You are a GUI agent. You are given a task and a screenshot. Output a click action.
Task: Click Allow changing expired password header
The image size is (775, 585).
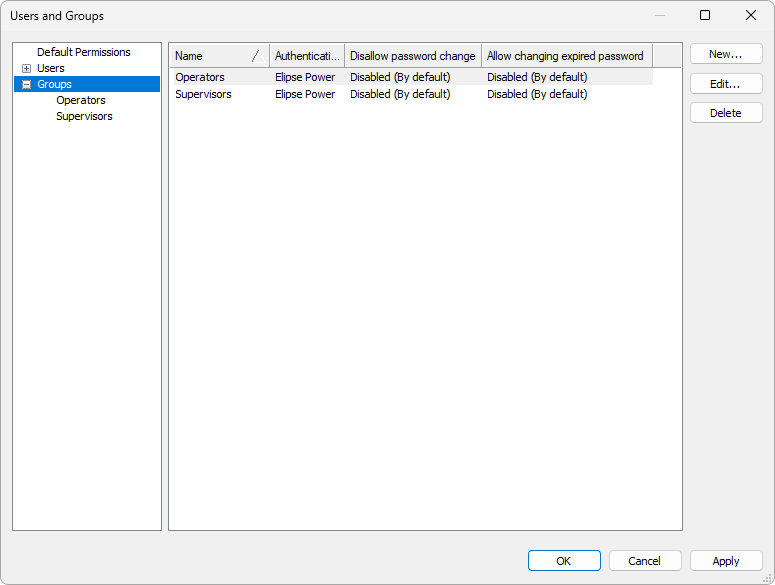pos(565,56)
